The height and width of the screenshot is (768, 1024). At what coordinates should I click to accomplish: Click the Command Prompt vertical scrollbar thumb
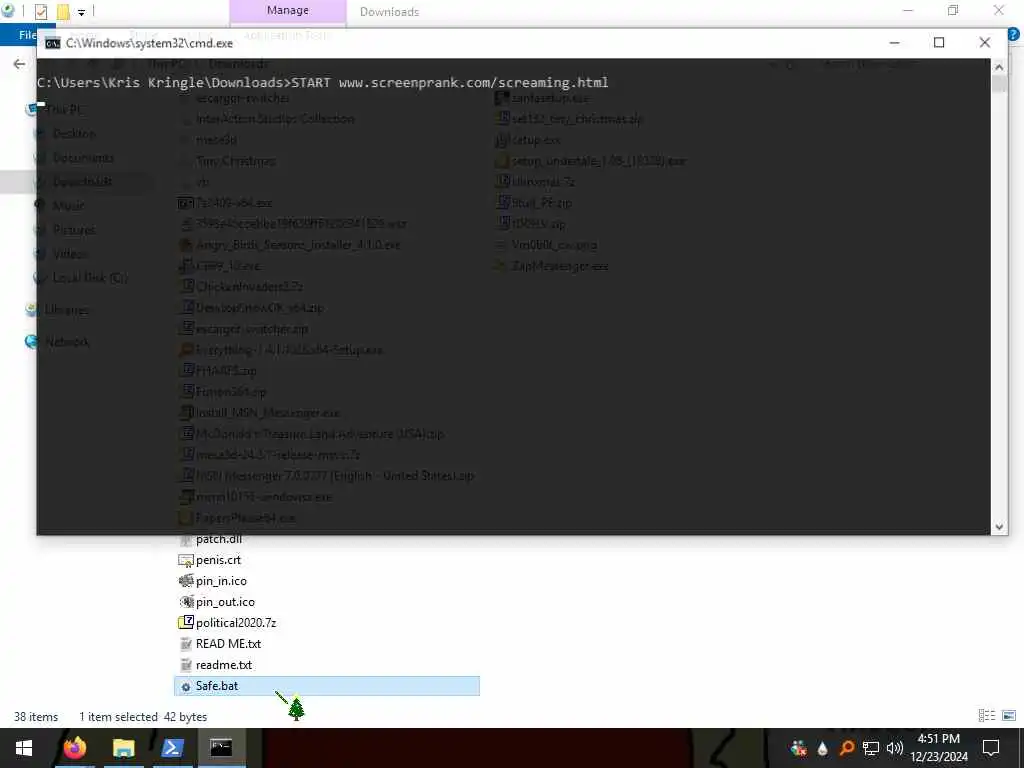[x=999, y=84]
